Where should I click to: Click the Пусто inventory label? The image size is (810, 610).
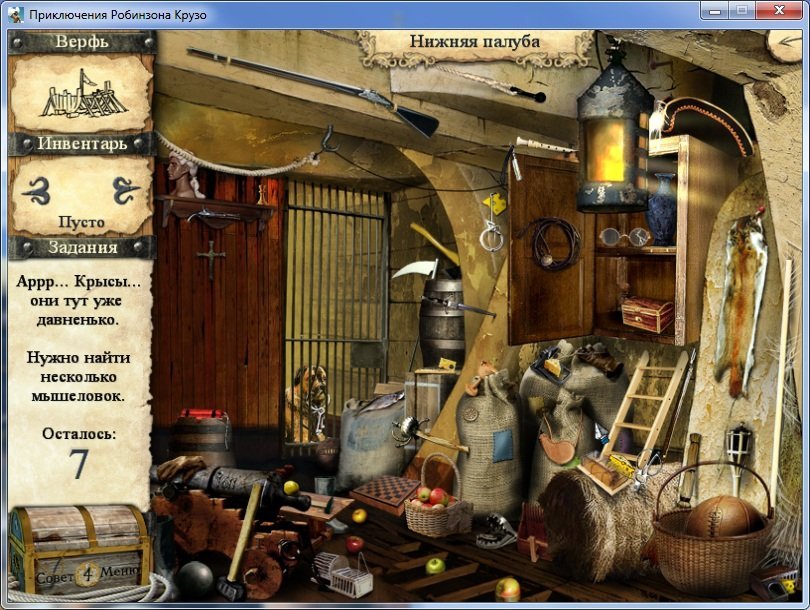pos(82,222)
